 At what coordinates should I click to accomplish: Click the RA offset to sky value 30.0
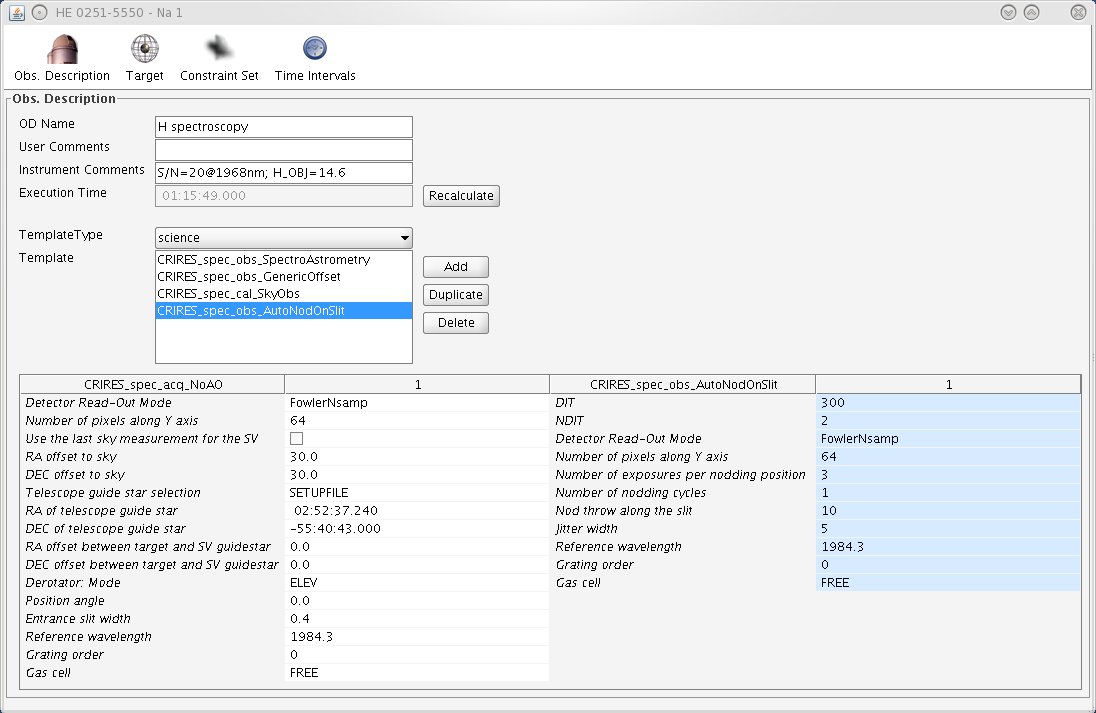click(x=417, y=456)
